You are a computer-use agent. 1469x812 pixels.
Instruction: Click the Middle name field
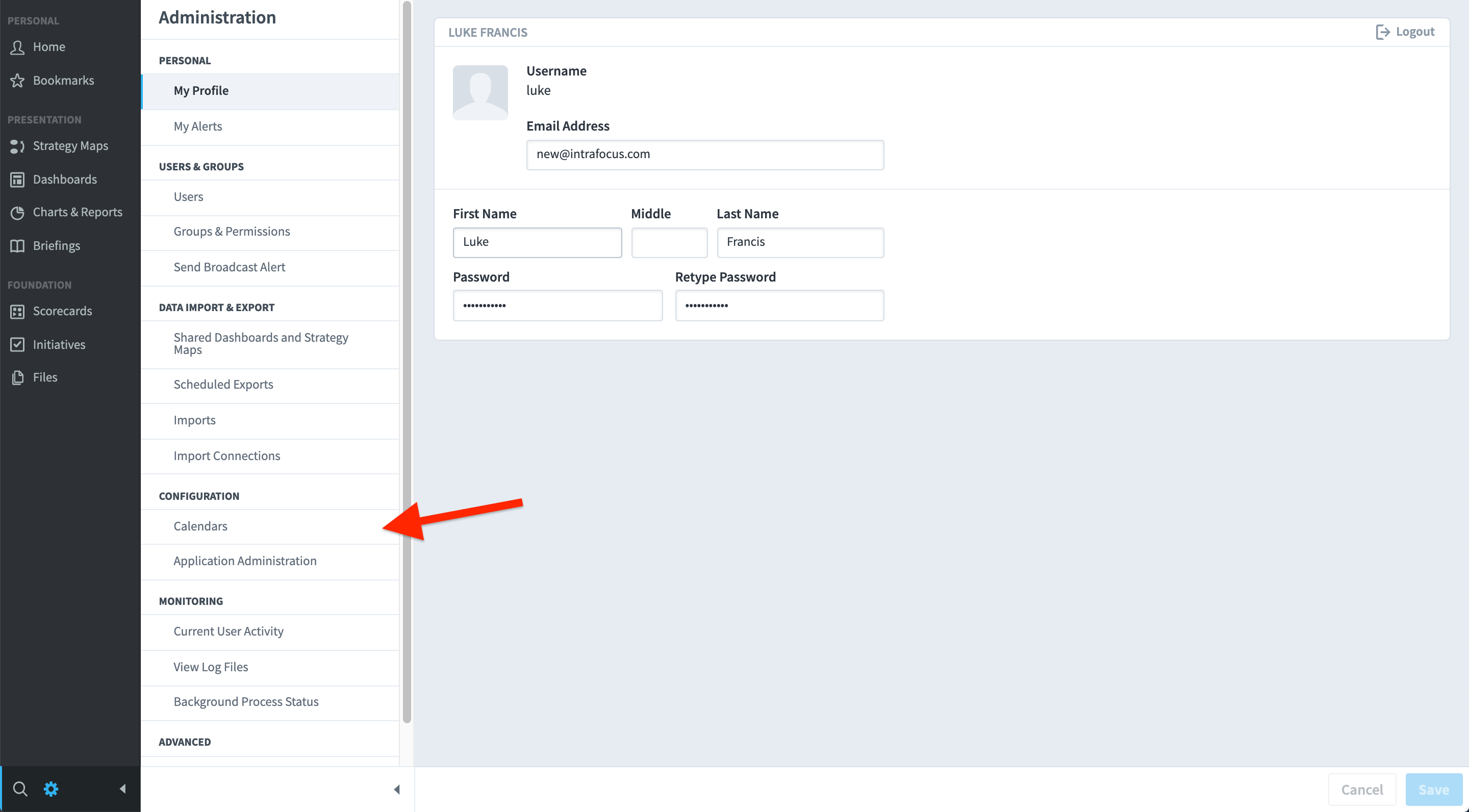click(669, 242)
